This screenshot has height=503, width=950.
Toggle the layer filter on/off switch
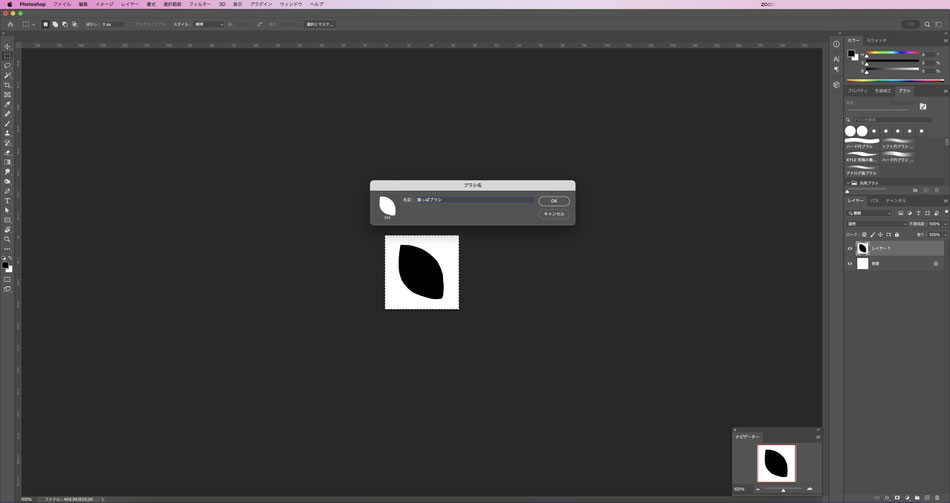(946, 213)
